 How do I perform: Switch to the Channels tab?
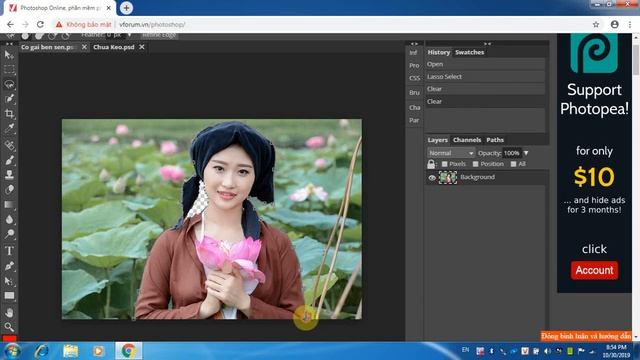pos(467,140)
